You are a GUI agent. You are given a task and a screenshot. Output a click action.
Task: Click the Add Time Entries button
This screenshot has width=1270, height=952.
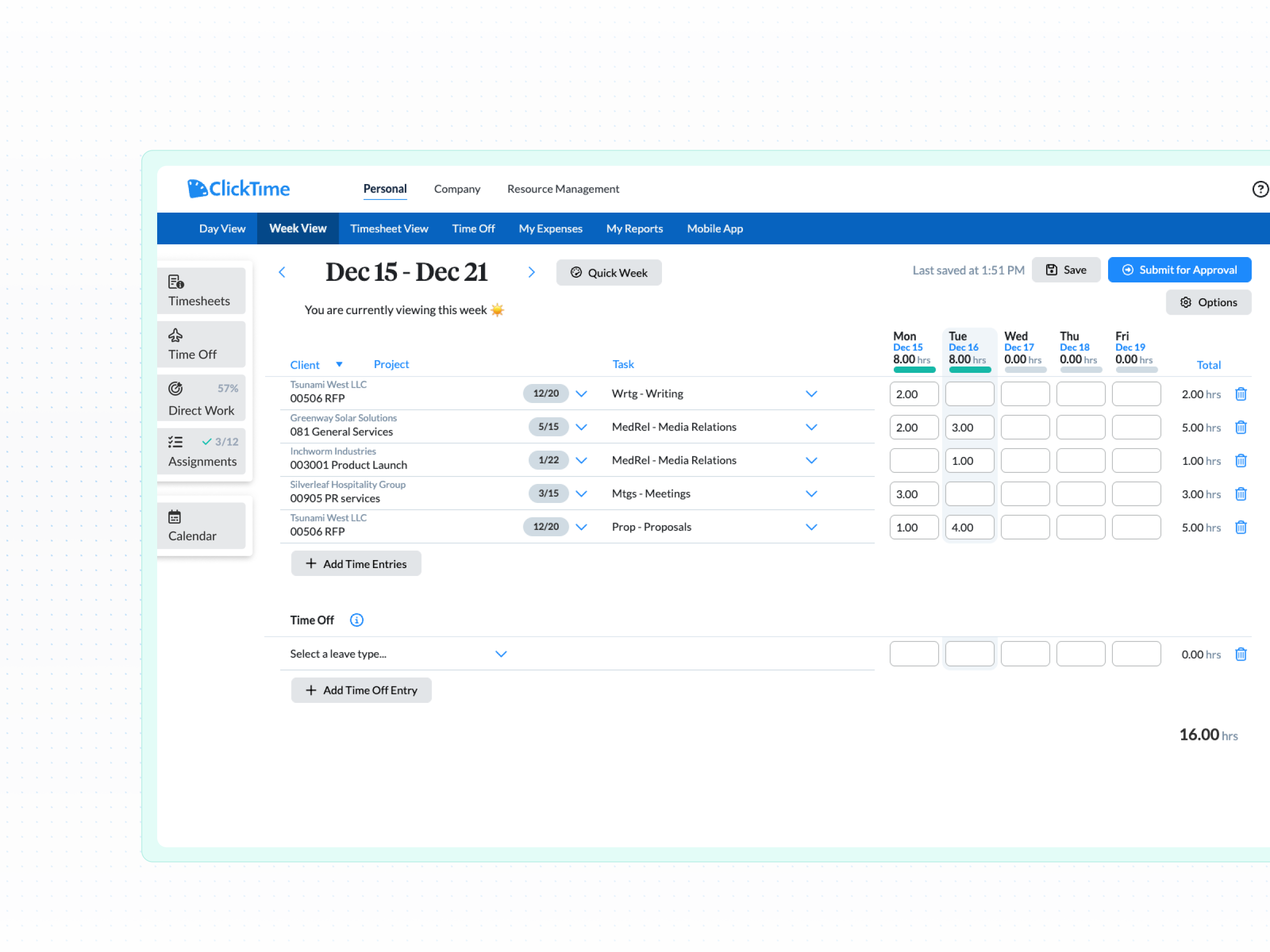click(356, 563)
